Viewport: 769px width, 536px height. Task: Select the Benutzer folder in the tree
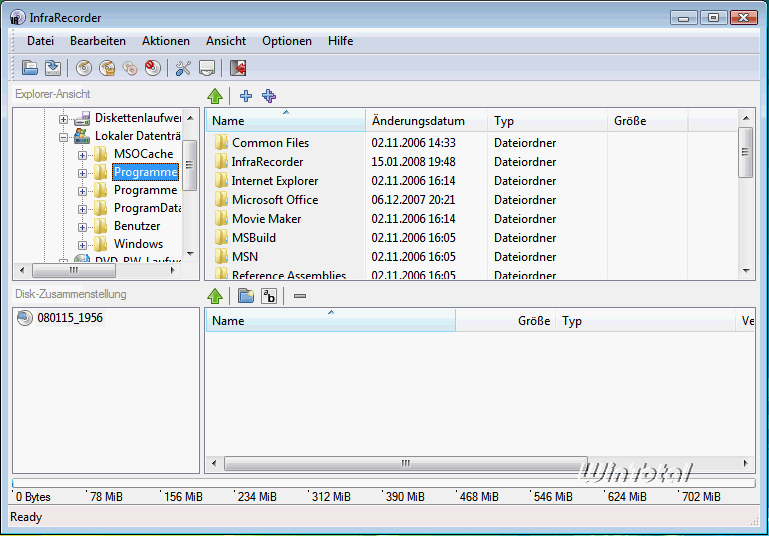137,226
